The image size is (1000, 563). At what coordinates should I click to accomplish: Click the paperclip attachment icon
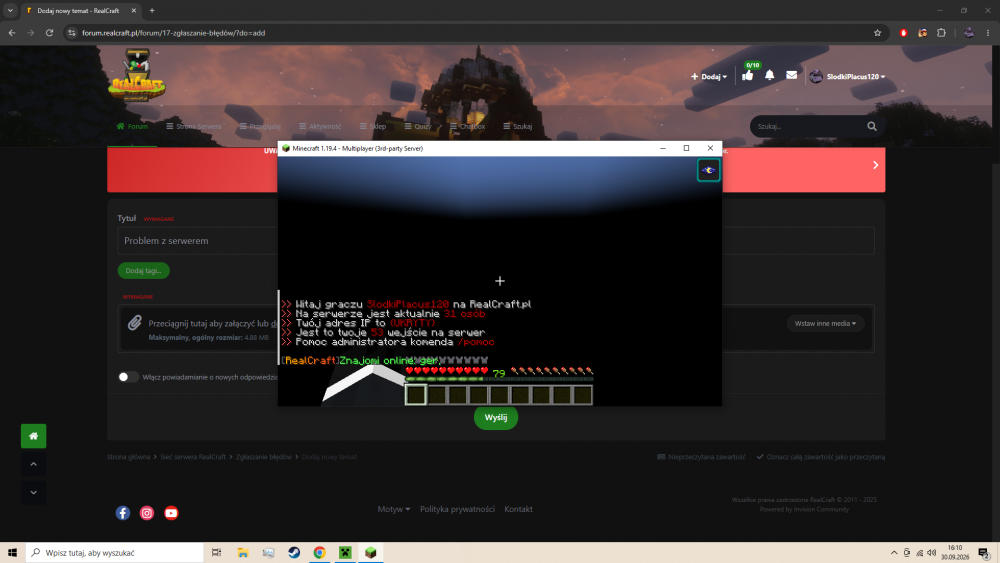click(134, 323)
